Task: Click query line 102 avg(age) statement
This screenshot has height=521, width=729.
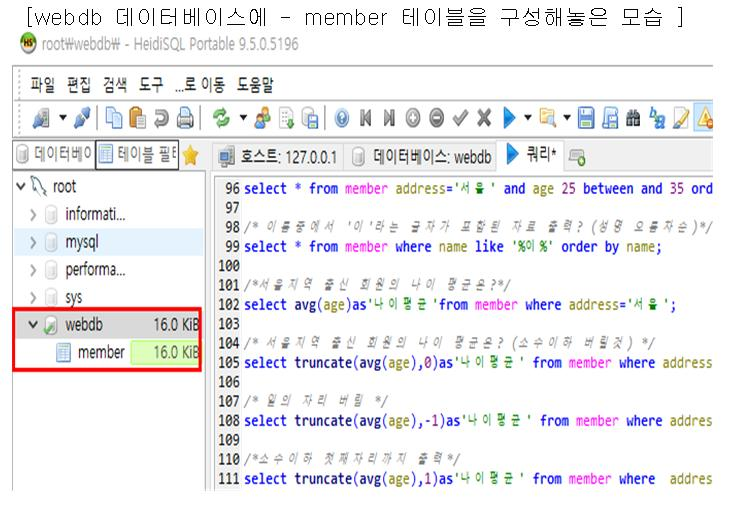Action: [x=460, y=304]
